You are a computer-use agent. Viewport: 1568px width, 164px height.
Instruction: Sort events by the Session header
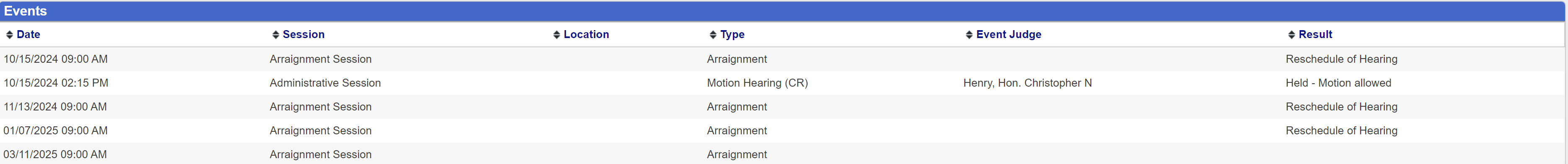pyautogui.click(x=304, y=35)
